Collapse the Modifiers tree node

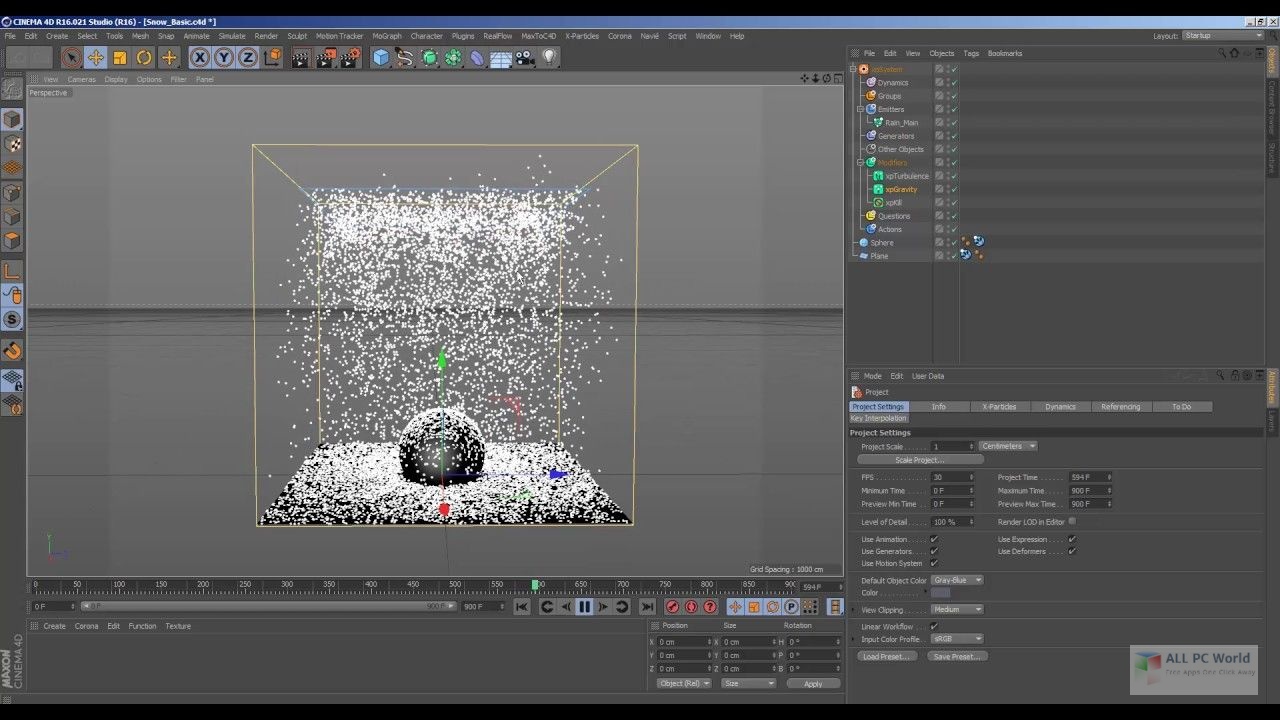[x=860, y=162]
